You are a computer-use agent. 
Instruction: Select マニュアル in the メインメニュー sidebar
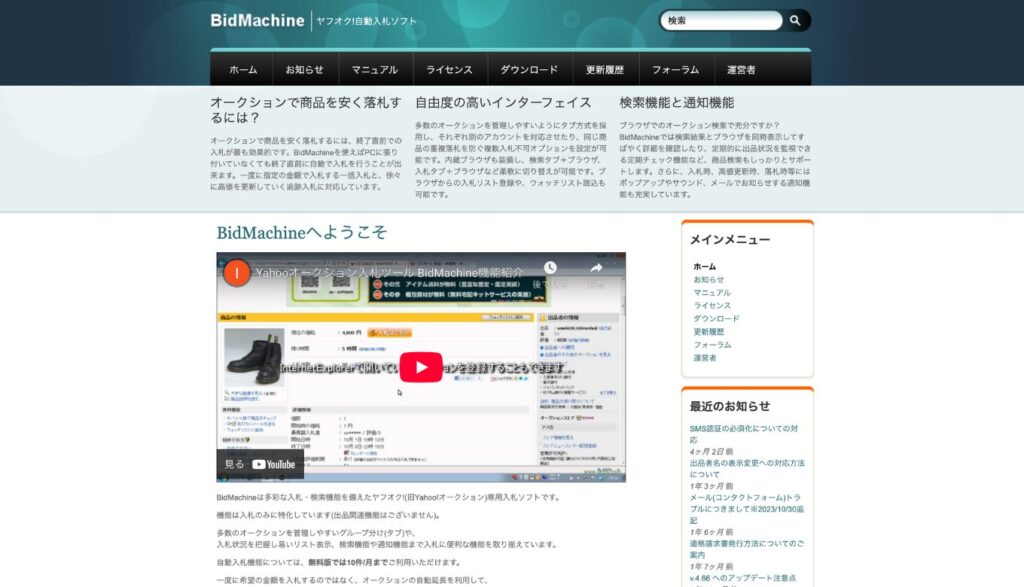(712, 293)
